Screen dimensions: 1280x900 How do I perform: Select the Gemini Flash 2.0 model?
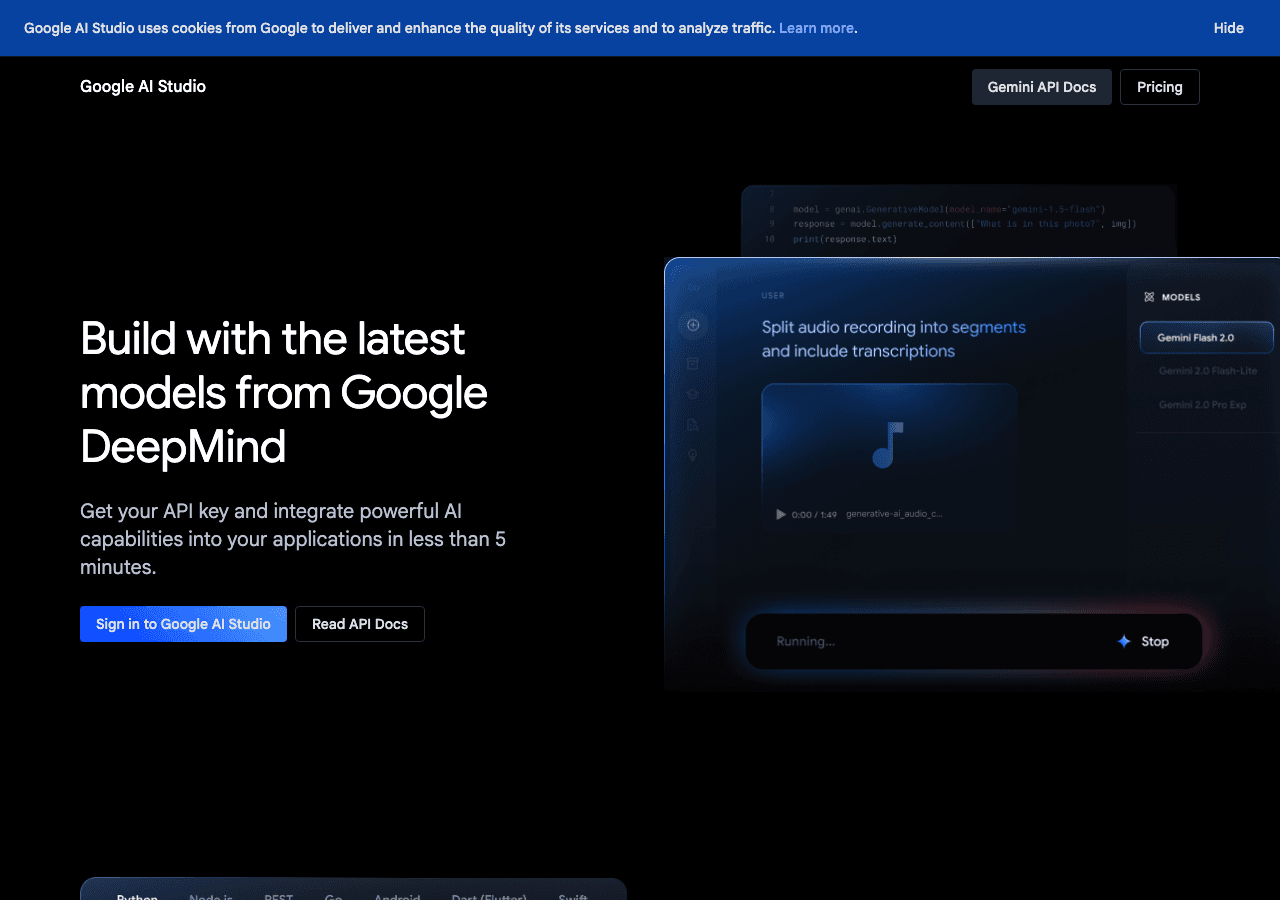click(1206, 337)
